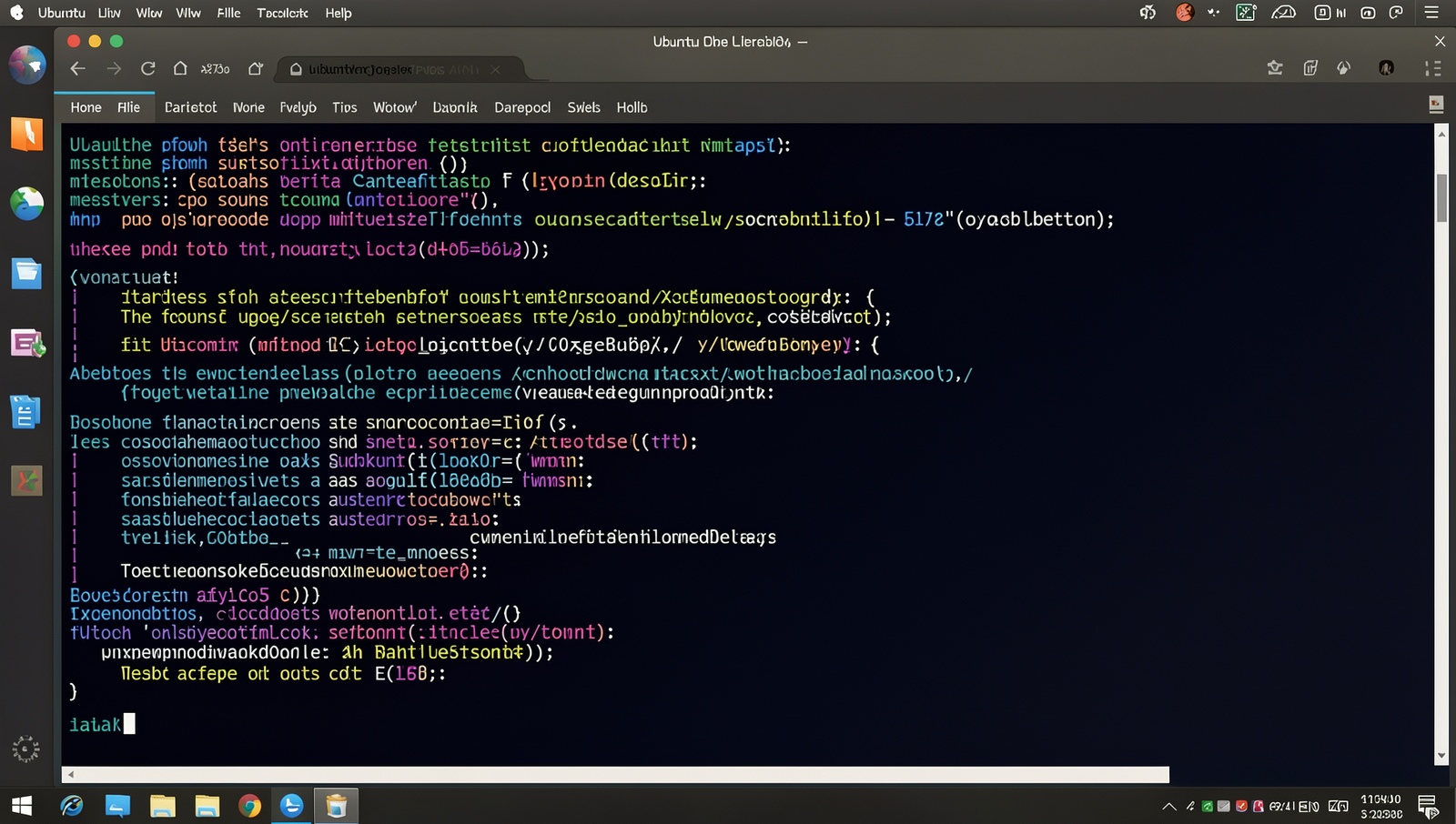
Task: Click the green chalkboard icon in top bar
Action: tap(1246, 13)
